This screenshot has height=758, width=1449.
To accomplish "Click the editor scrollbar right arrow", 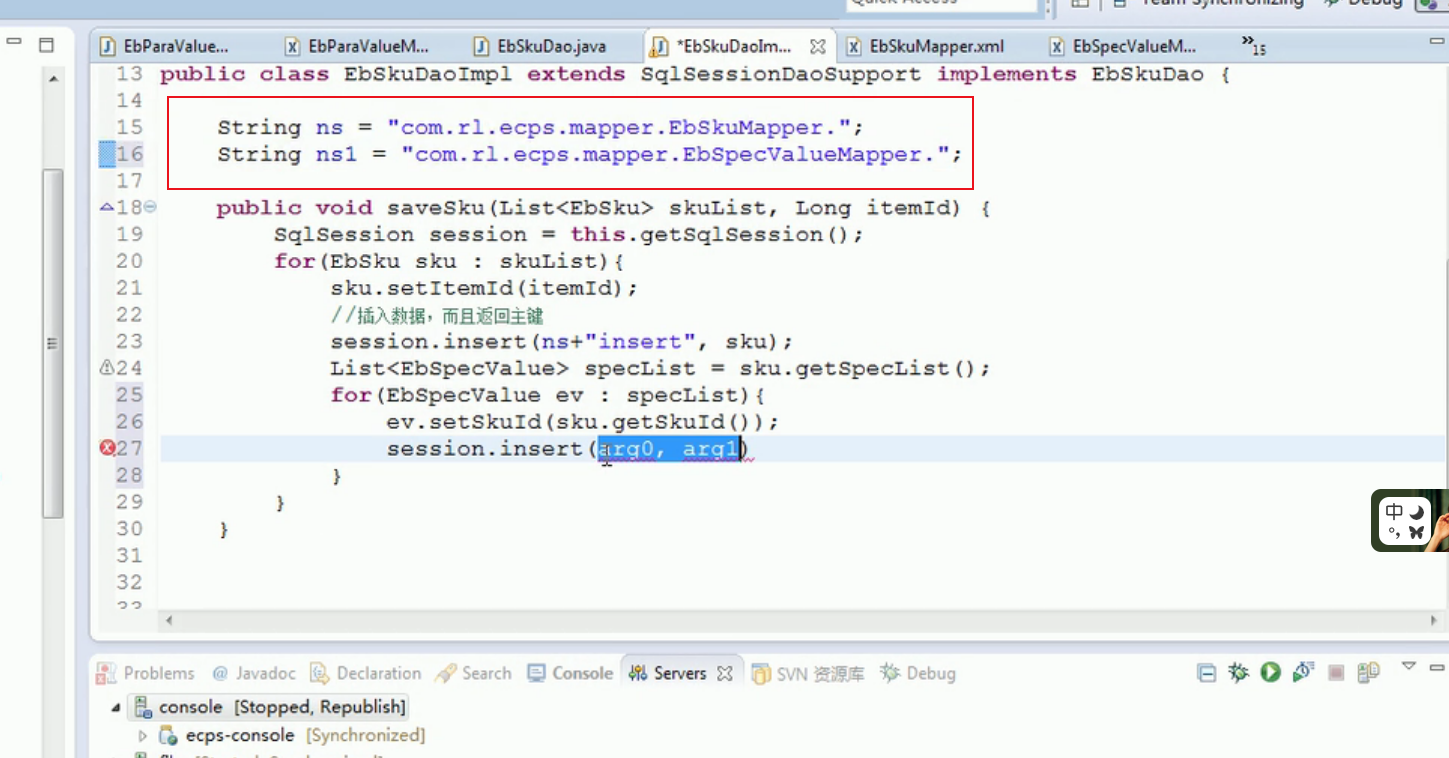I will [x=1433, y=620].
